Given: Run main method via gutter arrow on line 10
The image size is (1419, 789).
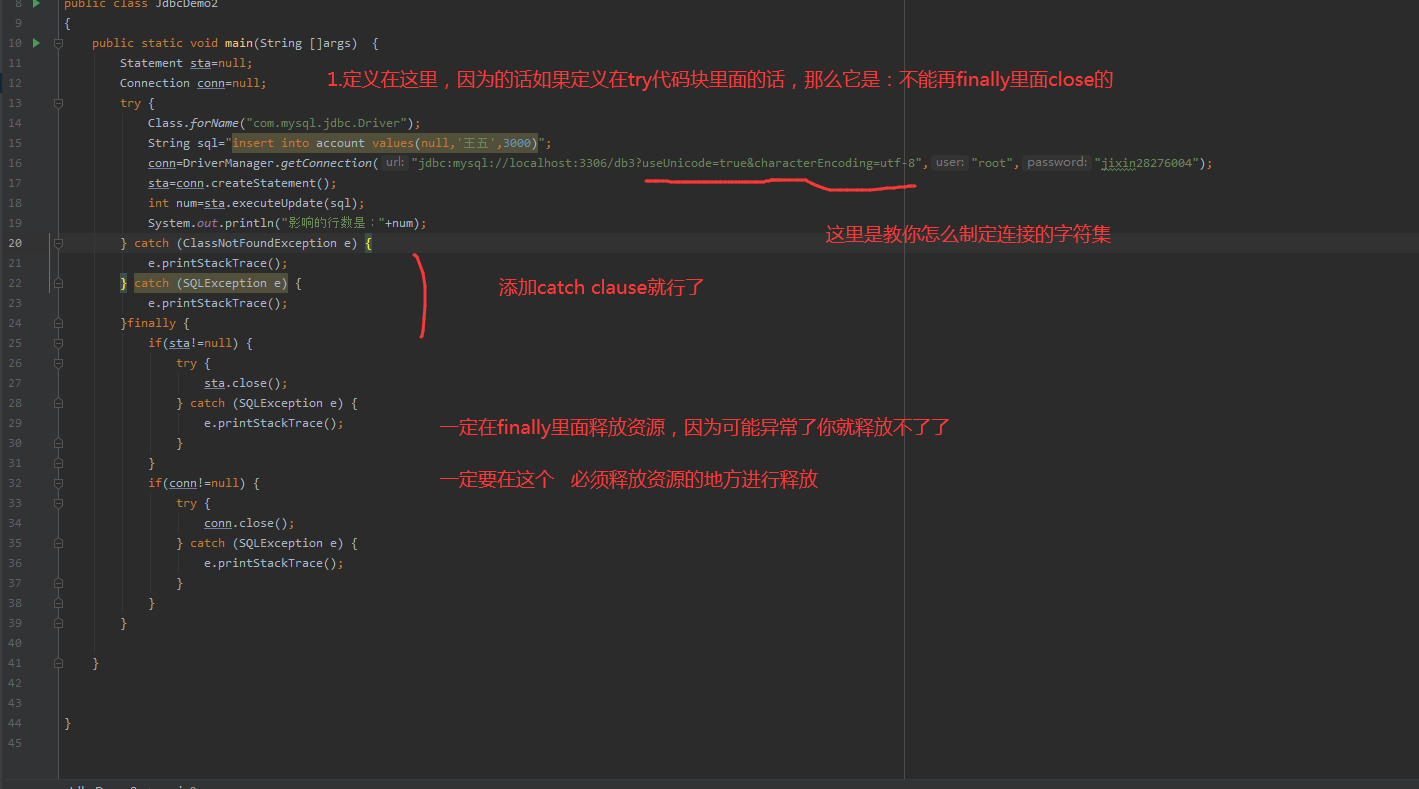Looking at the screenshot, I should pyautogui.click(x=37, y=43).
